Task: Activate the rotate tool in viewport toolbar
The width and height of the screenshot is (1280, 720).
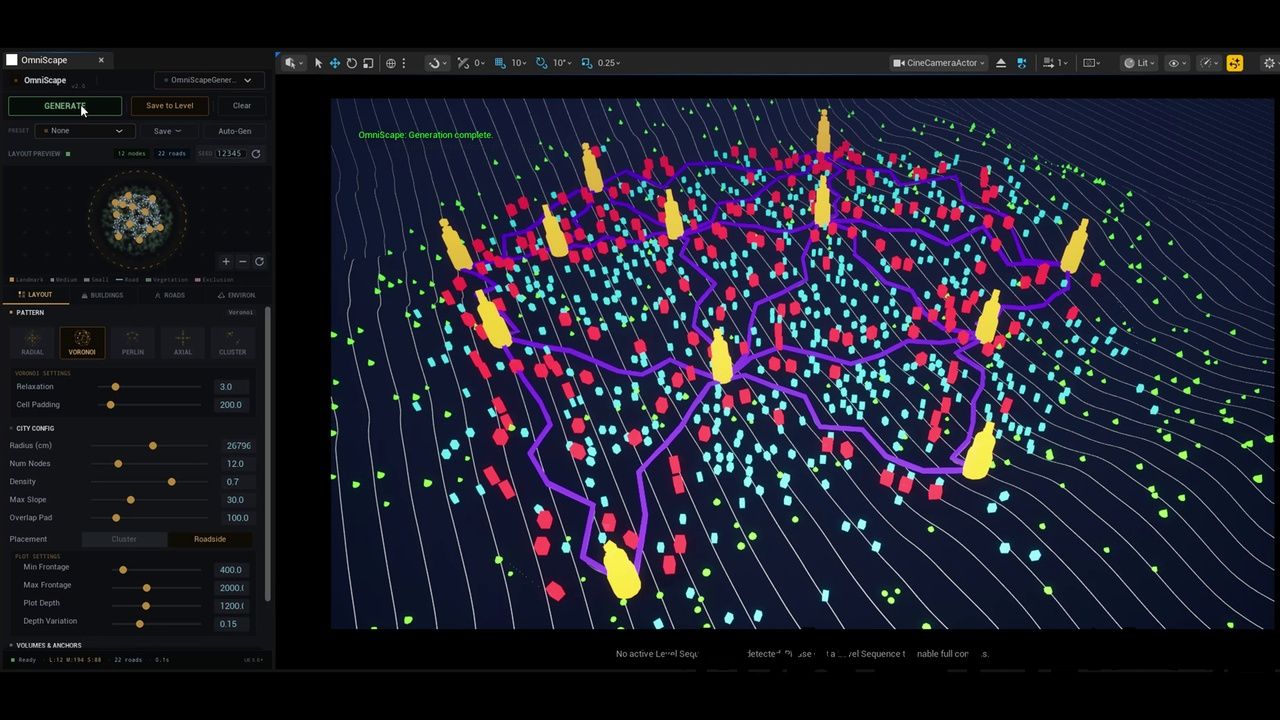Action: point(352,63)
